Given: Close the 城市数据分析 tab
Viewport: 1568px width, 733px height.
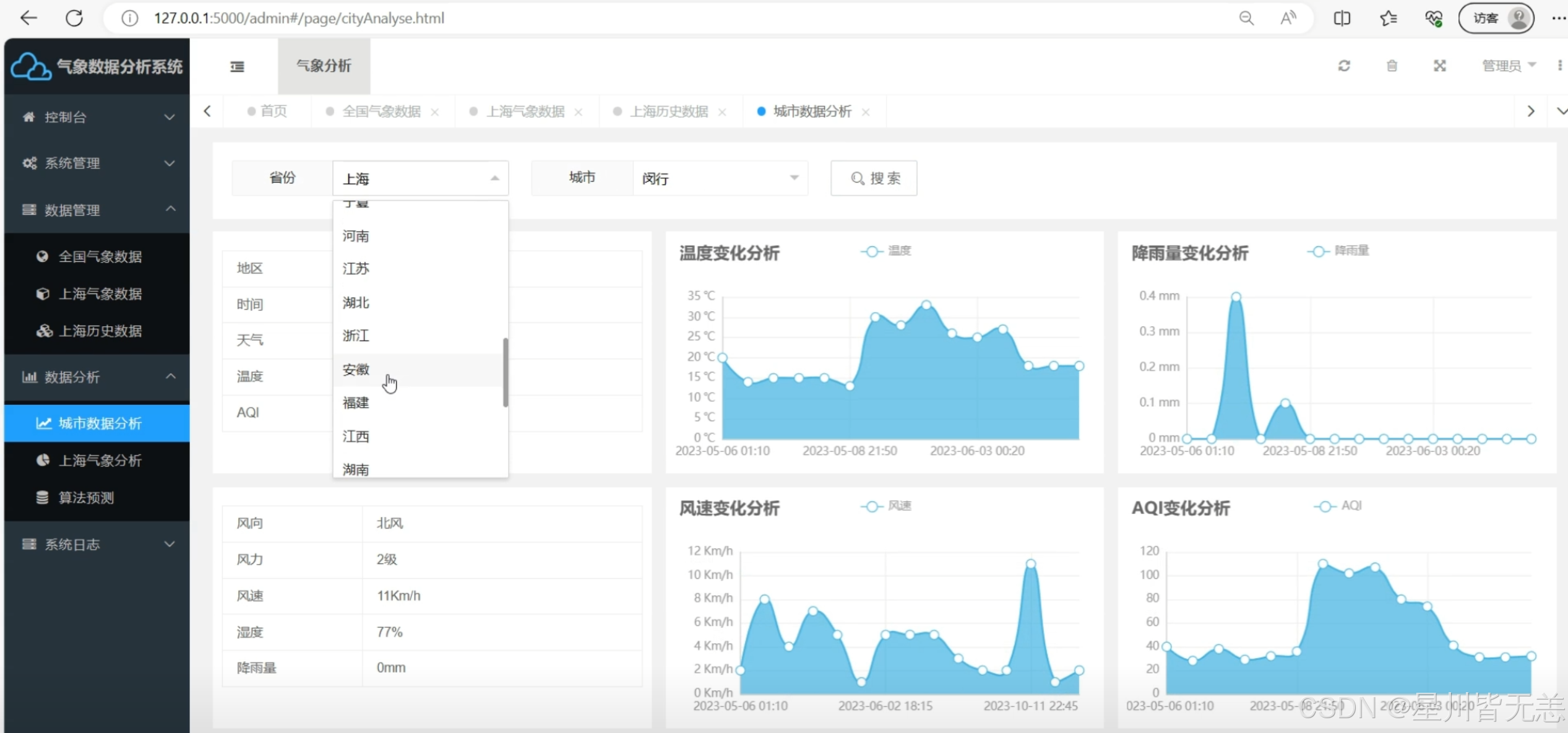Looking at the screenshot, I should [866, 112].
